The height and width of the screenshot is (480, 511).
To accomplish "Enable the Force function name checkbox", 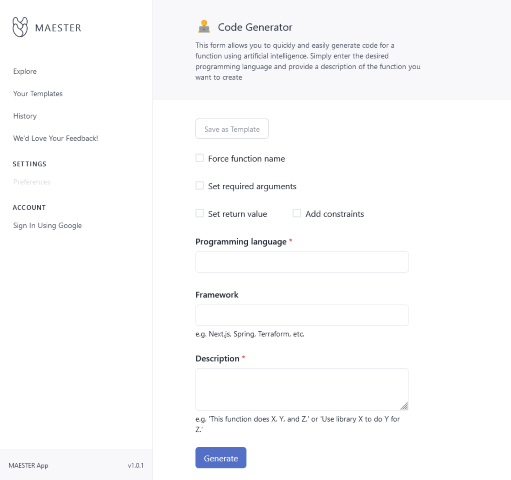I will pyautogui.click(x=200, y=158).
